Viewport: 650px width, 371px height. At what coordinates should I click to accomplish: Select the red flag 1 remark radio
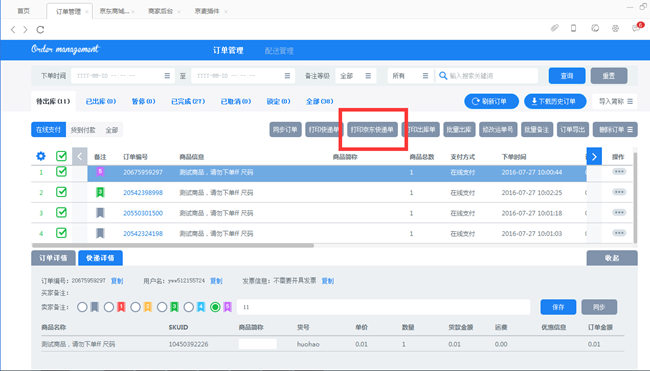(x=109, y=307)
